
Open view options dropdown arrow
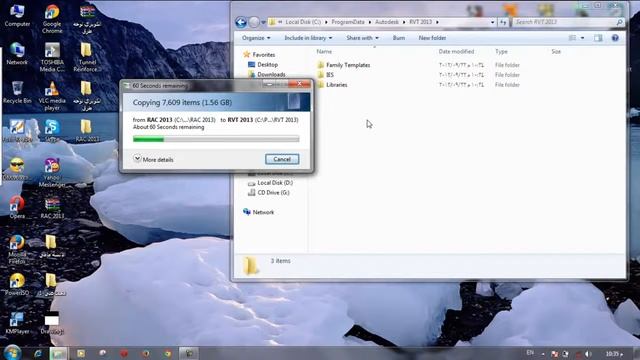pos(582,38)
